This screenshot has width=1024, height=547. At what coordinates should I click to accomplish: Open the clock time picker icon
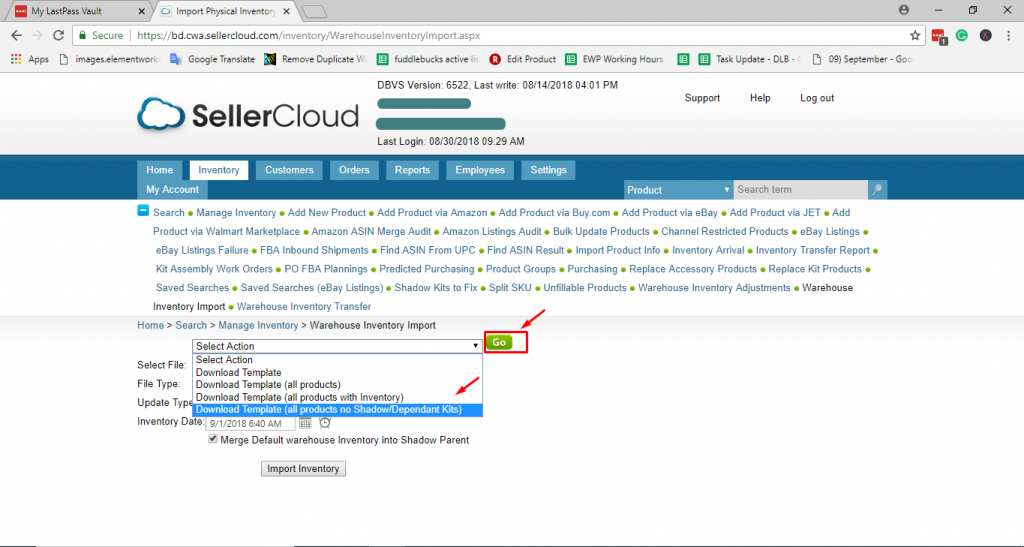coord(325,423)
